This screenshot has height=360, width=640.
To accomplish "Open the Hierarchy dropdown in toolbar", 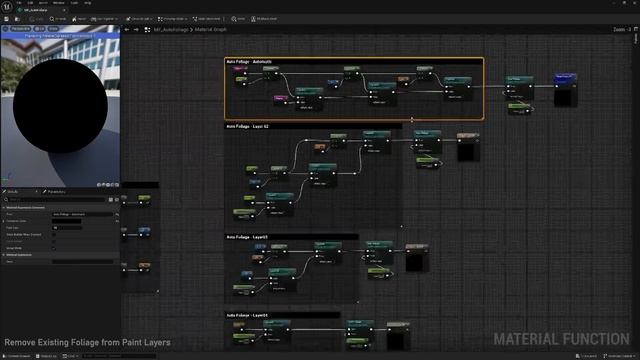I will tap(104, 19).
